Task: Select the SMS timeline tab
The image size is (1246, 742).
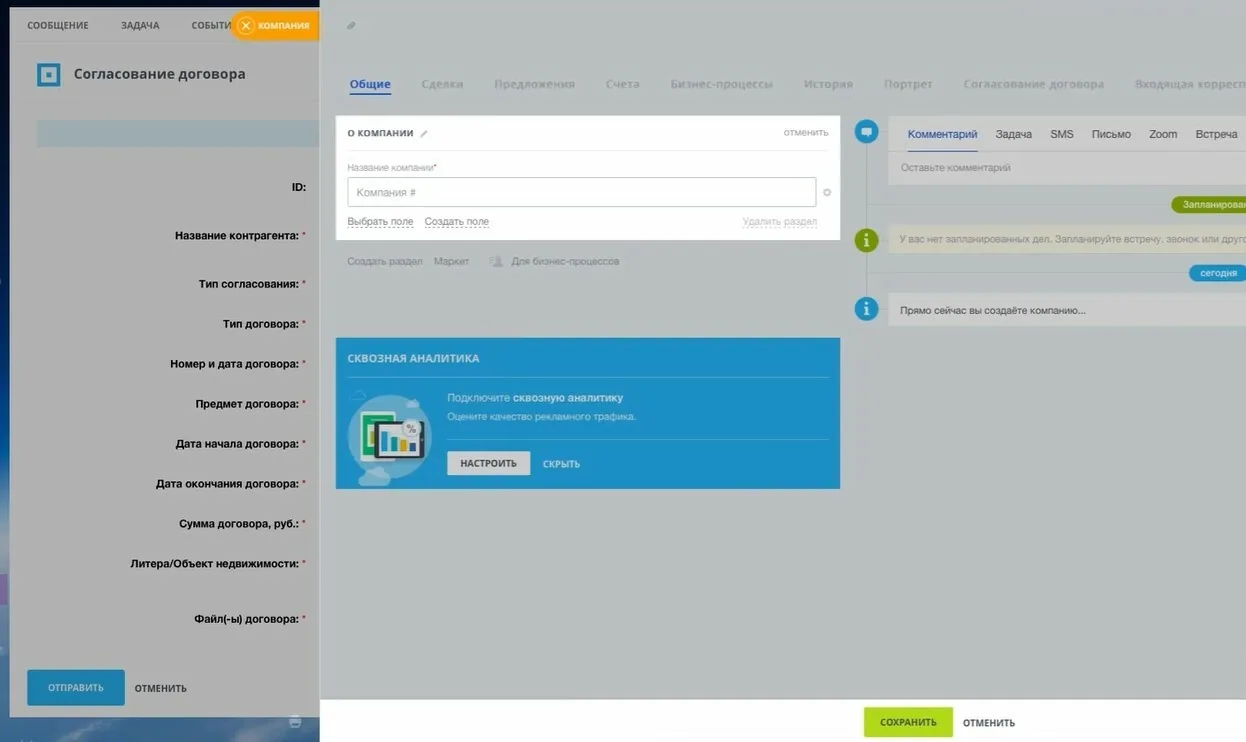Action: (x=1062, y=134)
